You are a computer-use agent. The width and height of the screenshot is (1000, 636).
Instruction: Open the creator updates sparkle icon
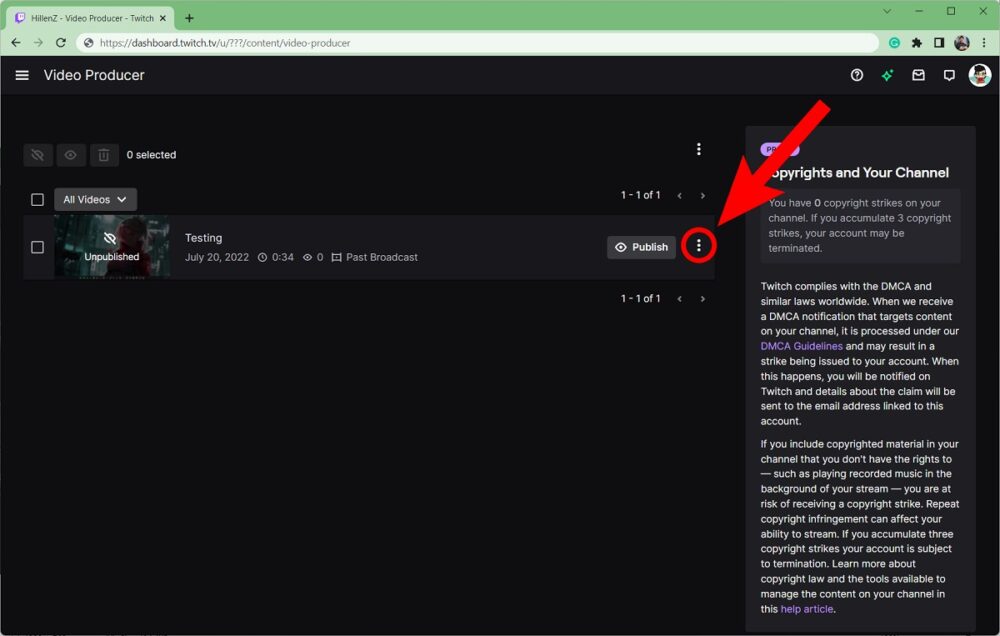tap(887, 75)
